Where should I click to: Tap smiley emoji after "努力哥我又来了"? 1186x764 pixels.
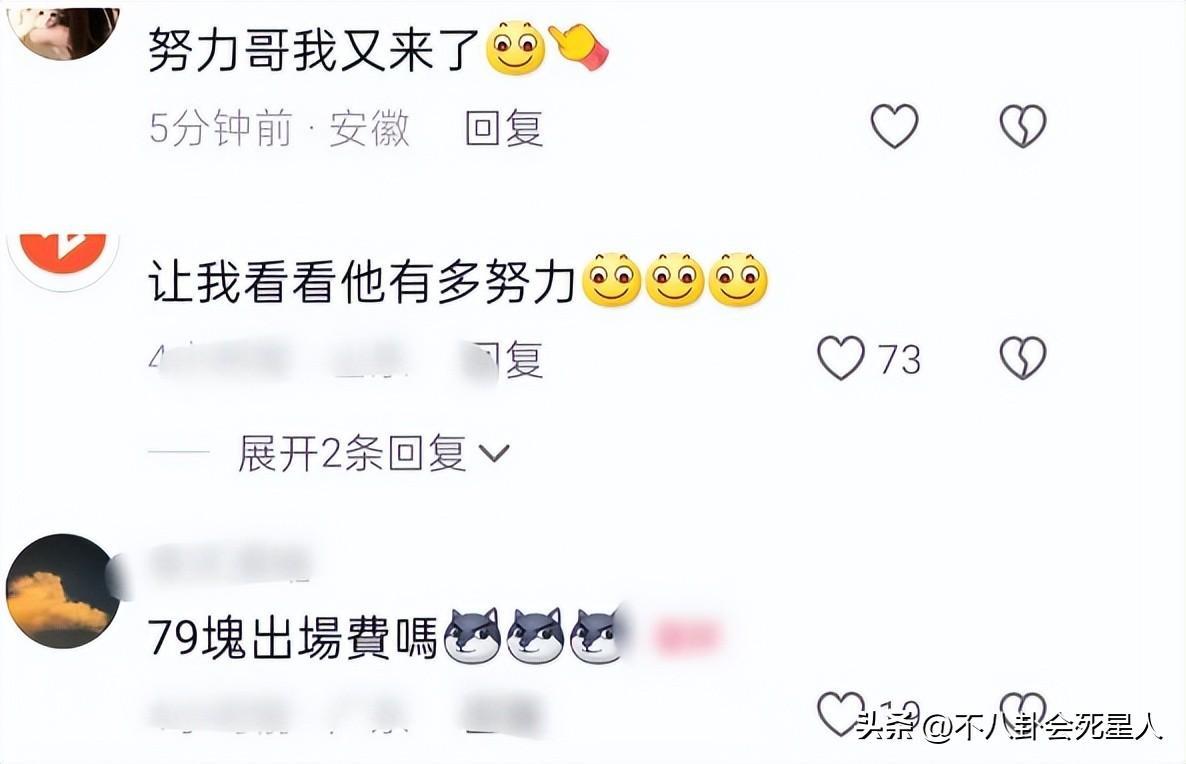(515, 48)
